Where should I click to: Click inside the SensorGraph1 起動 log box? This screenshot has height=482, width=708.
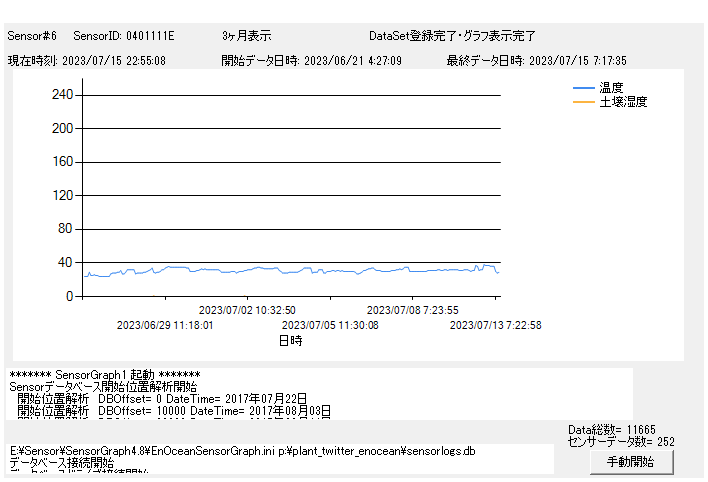click(x=320, y=392)
